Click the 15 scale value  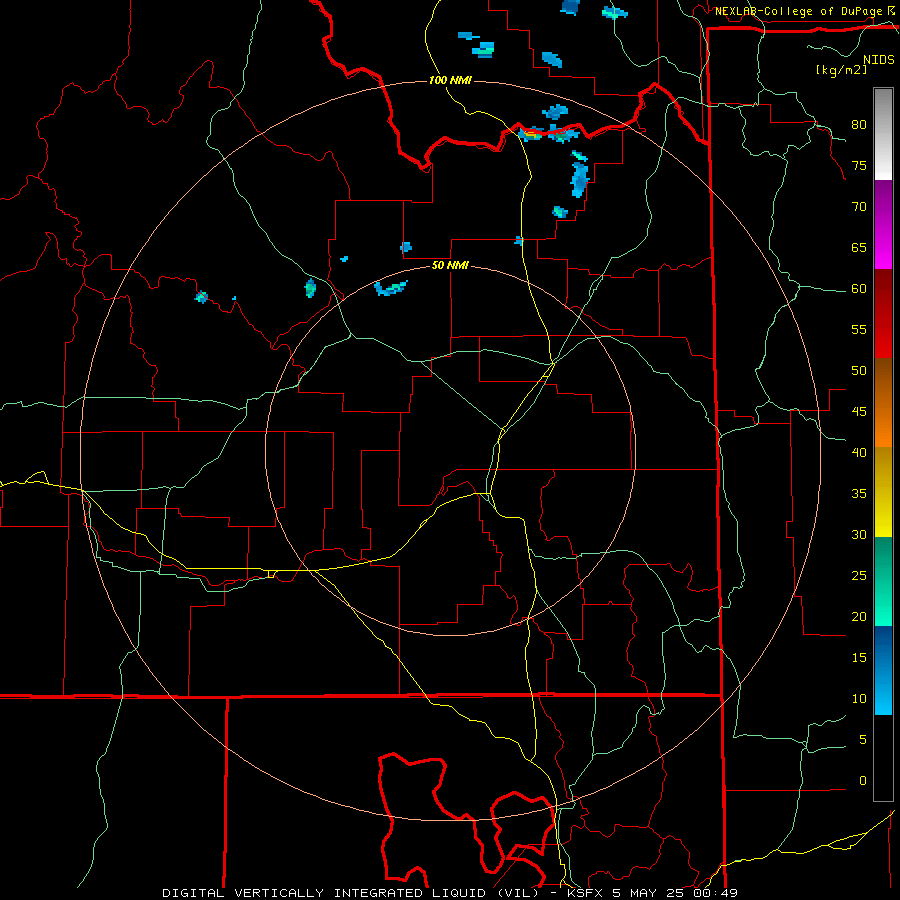coord(859,657)
